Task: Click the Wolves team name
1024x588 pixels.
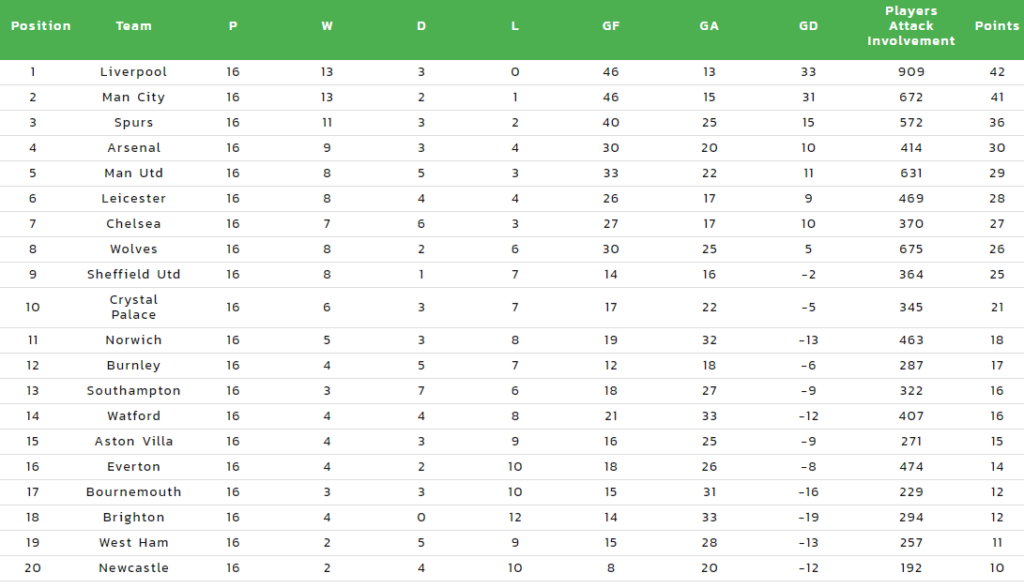Action: pyautogui.click(x=133, y=249)
